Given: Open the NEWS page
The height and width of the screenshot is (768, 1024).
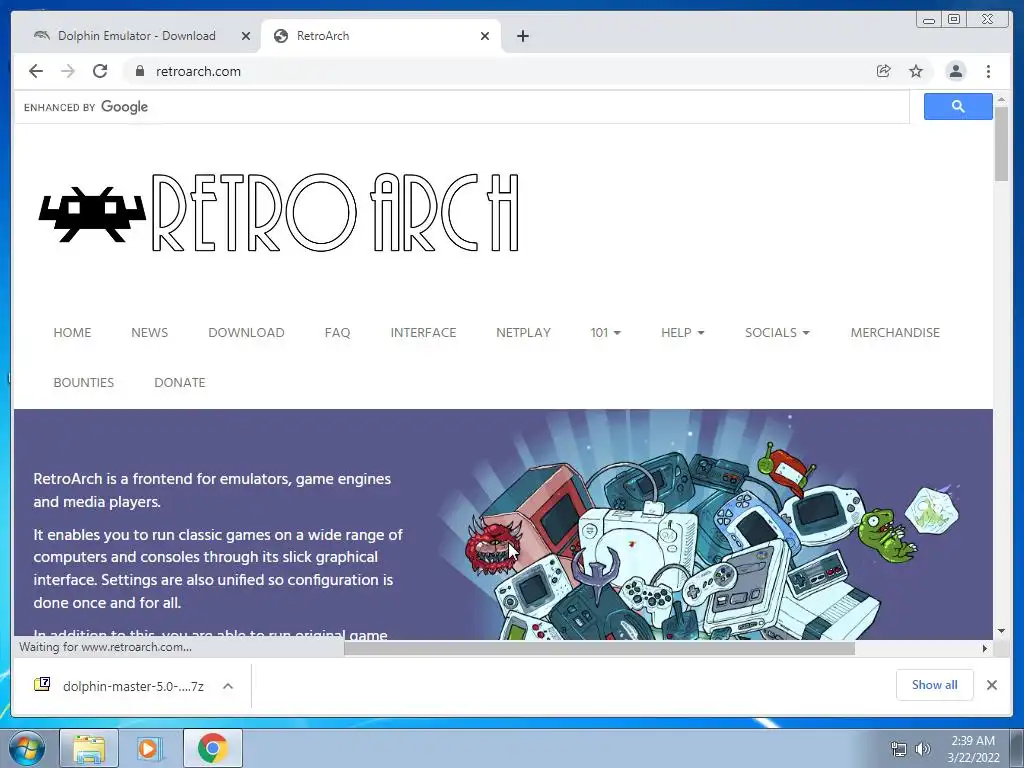Looking at the screenshot, I should tap(150, 332).
